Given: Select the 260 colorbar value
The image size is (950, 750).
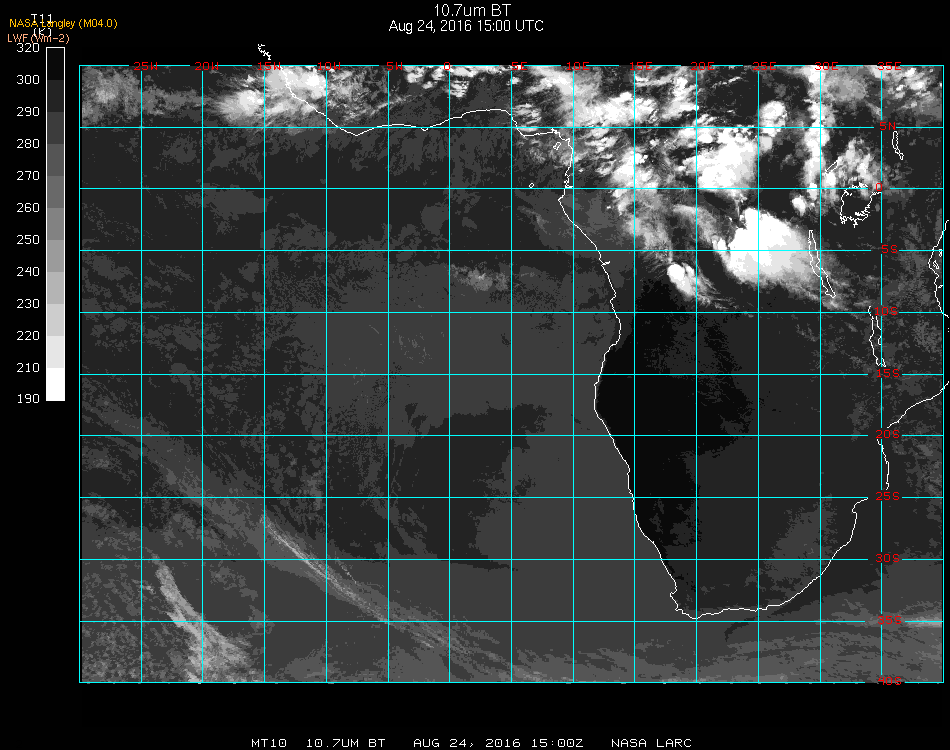Looking at the screenshot, I should click(x=28, y=208).
